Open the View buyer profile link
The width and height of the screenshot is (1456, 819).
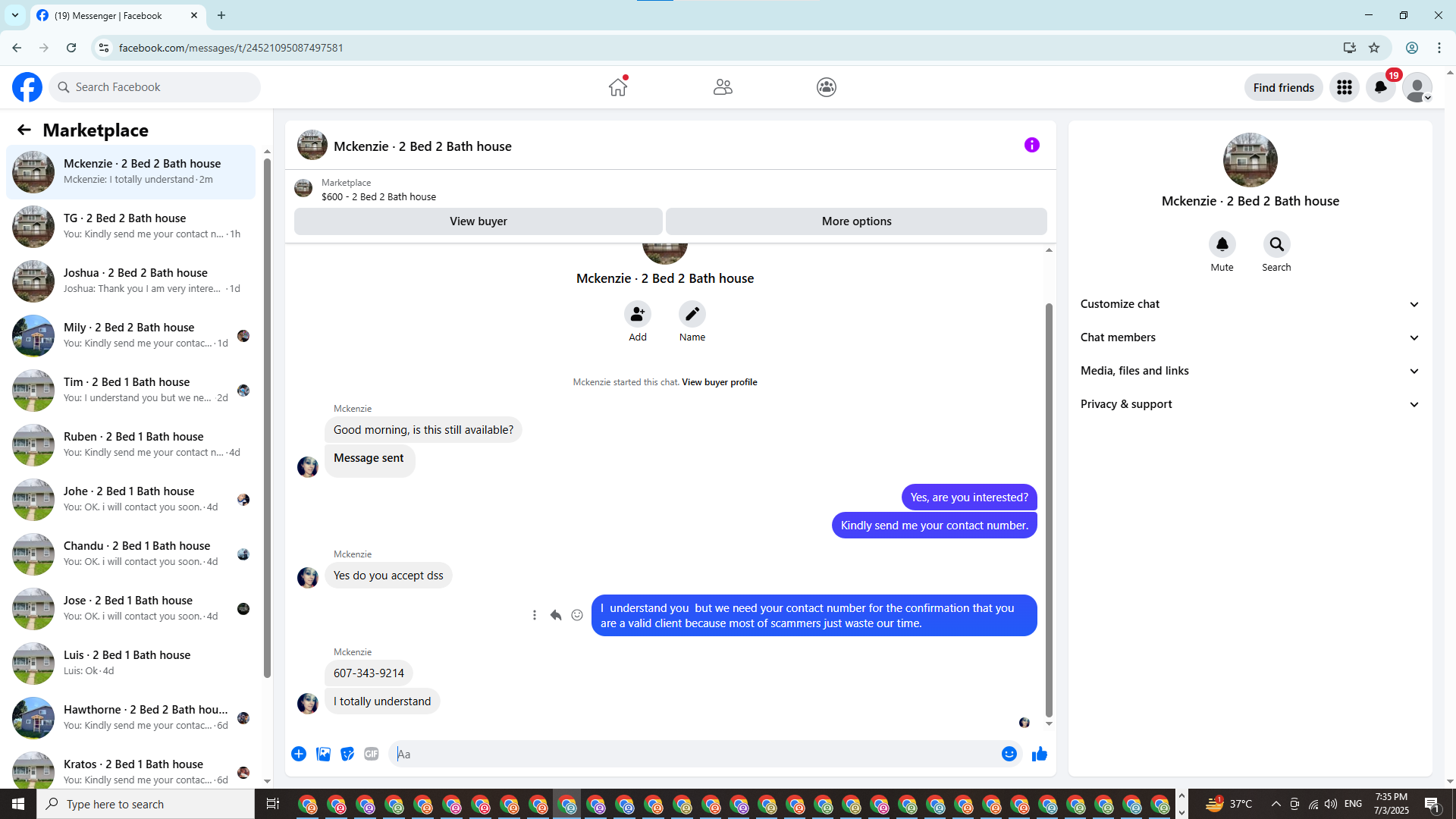coord(719,382)
